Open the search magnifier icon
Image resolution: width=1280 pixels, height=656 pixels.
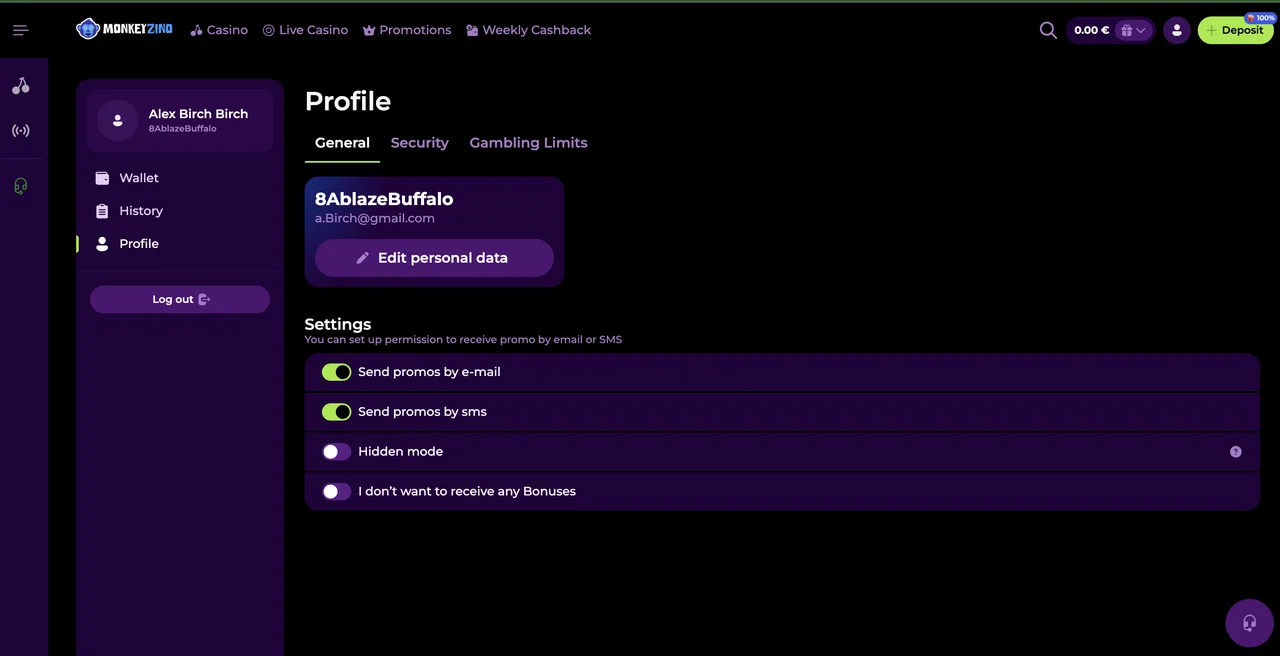pos(1048,30)
